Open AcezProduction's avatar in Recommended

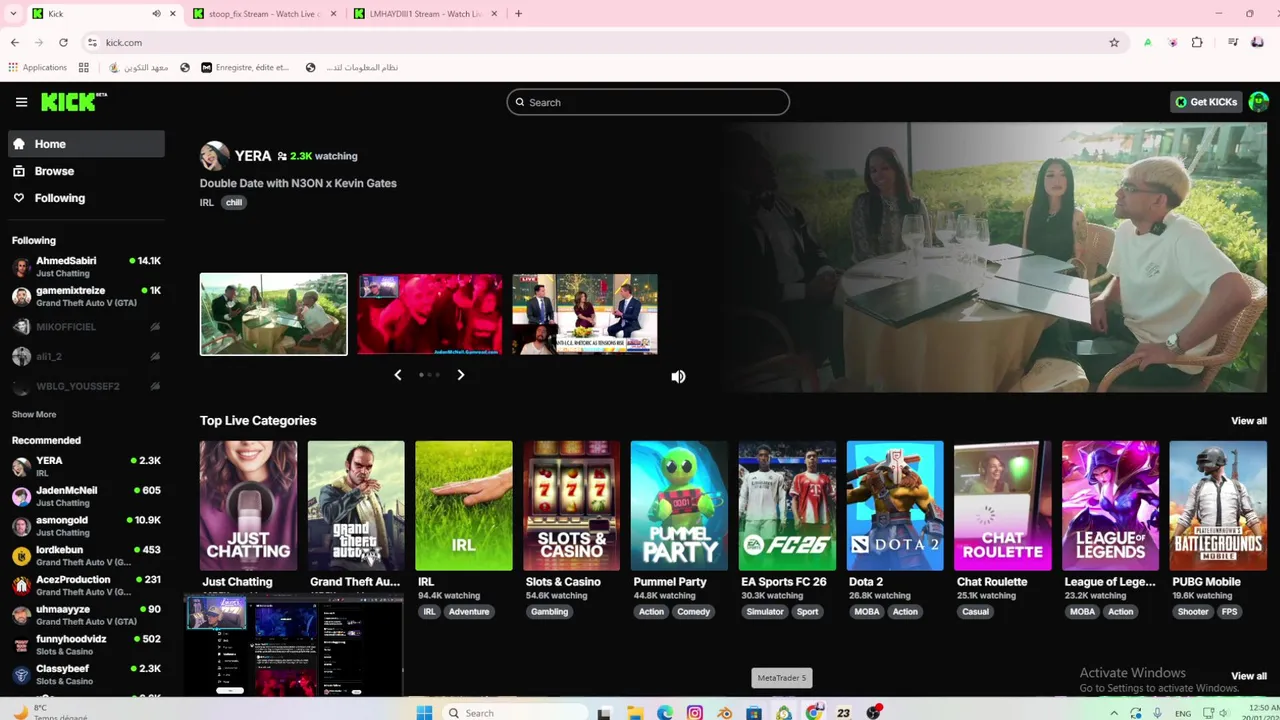[21, 587]
